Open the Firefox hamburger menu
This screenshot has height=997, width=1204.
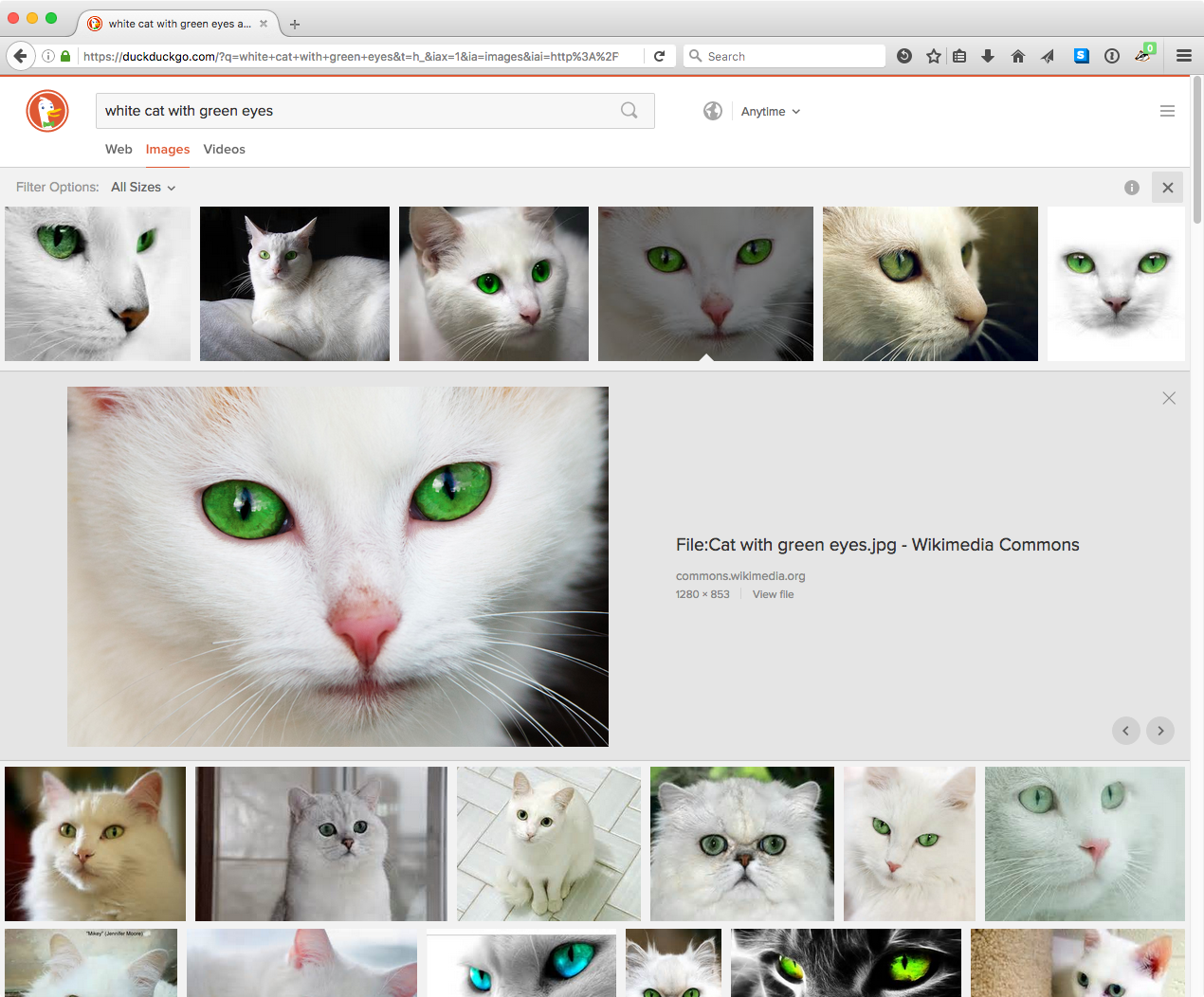[x=1184, y=56]
